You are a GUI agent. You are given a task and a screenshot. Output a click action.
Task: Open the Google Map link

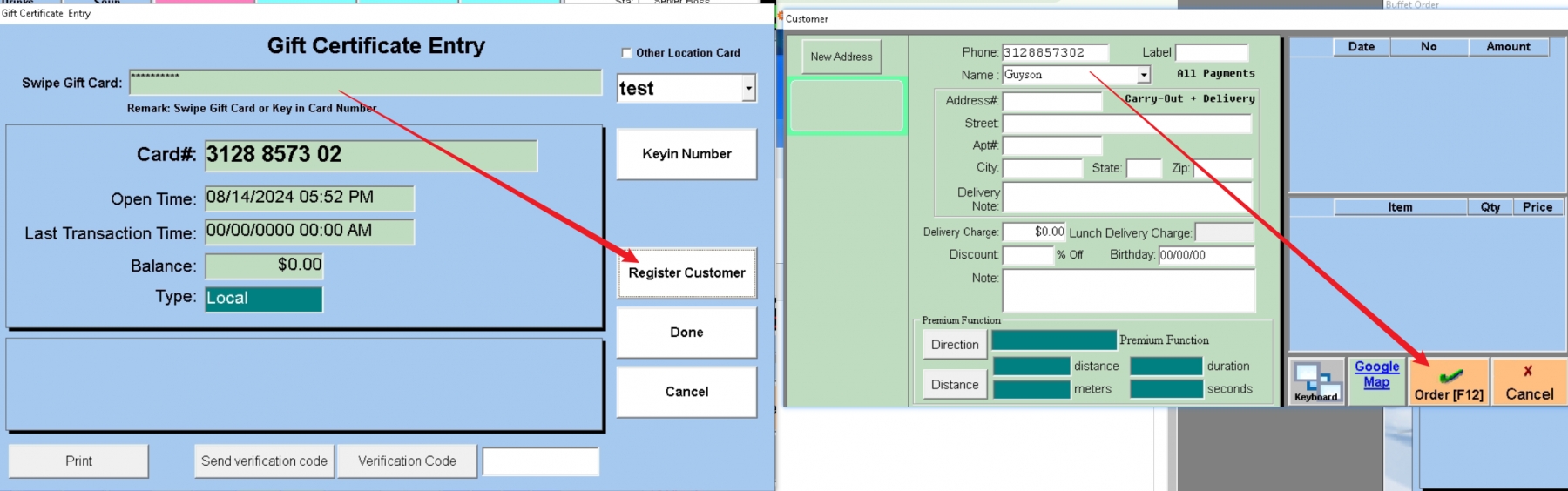[1376, 374]
